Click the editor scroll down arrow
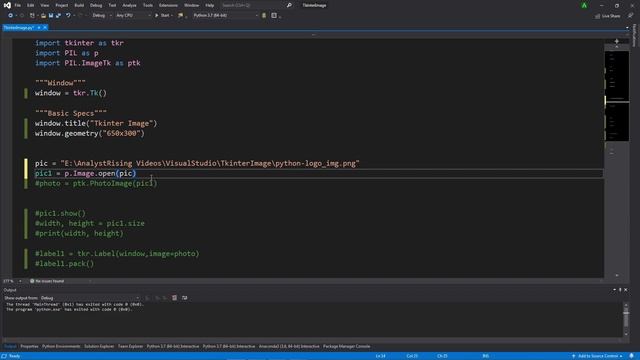The width and height of the screenshot is (640, 360). coord(616,276)
